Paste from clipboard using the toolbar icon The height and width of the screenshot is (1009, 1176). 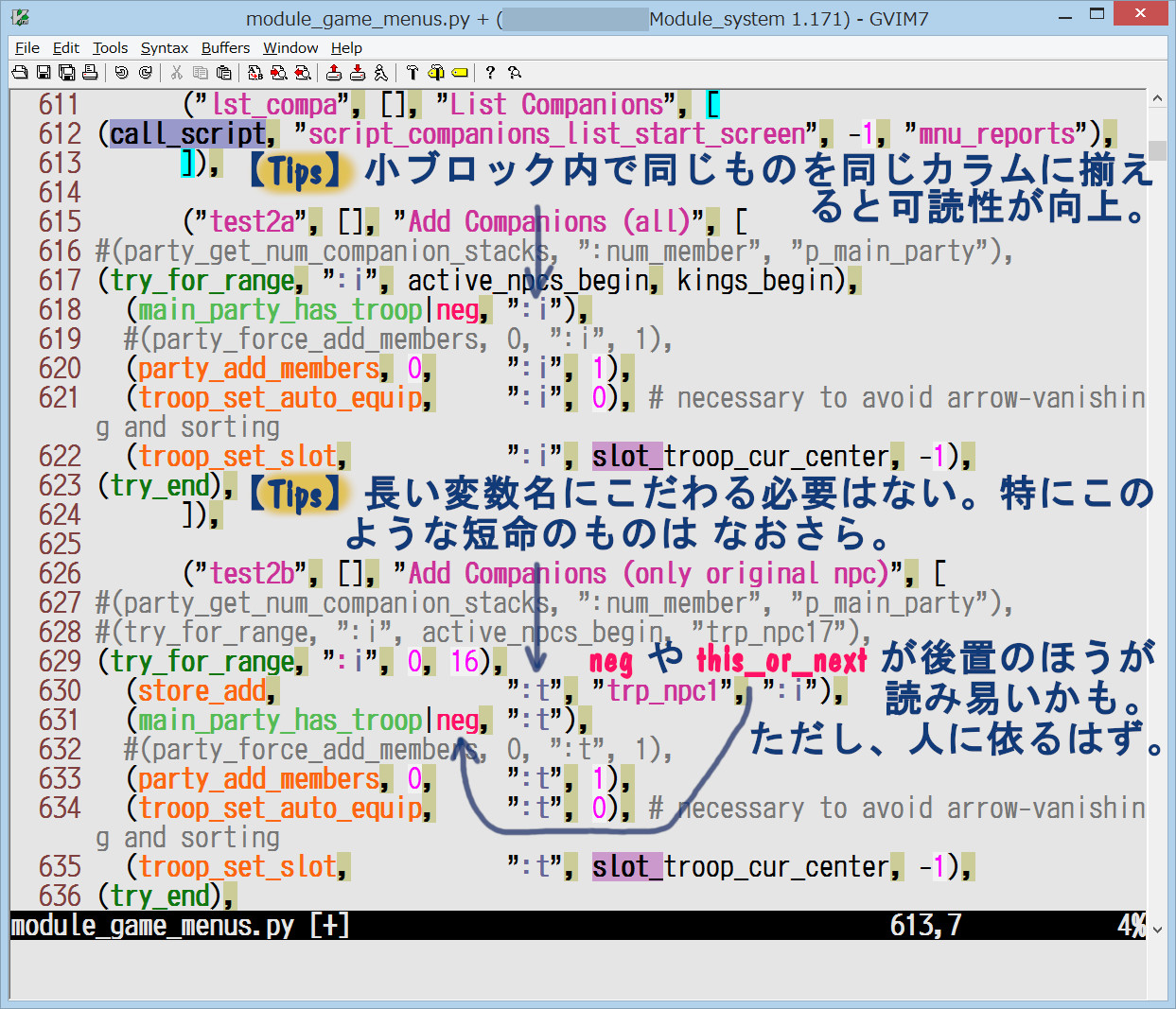223,72
